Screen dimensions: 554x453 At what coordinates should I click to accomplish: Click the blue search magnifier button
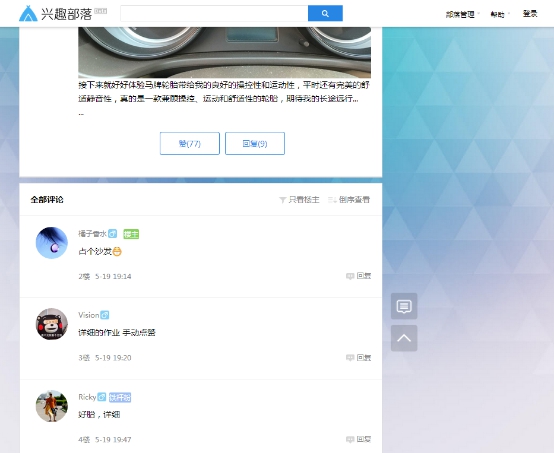[325, 13]
